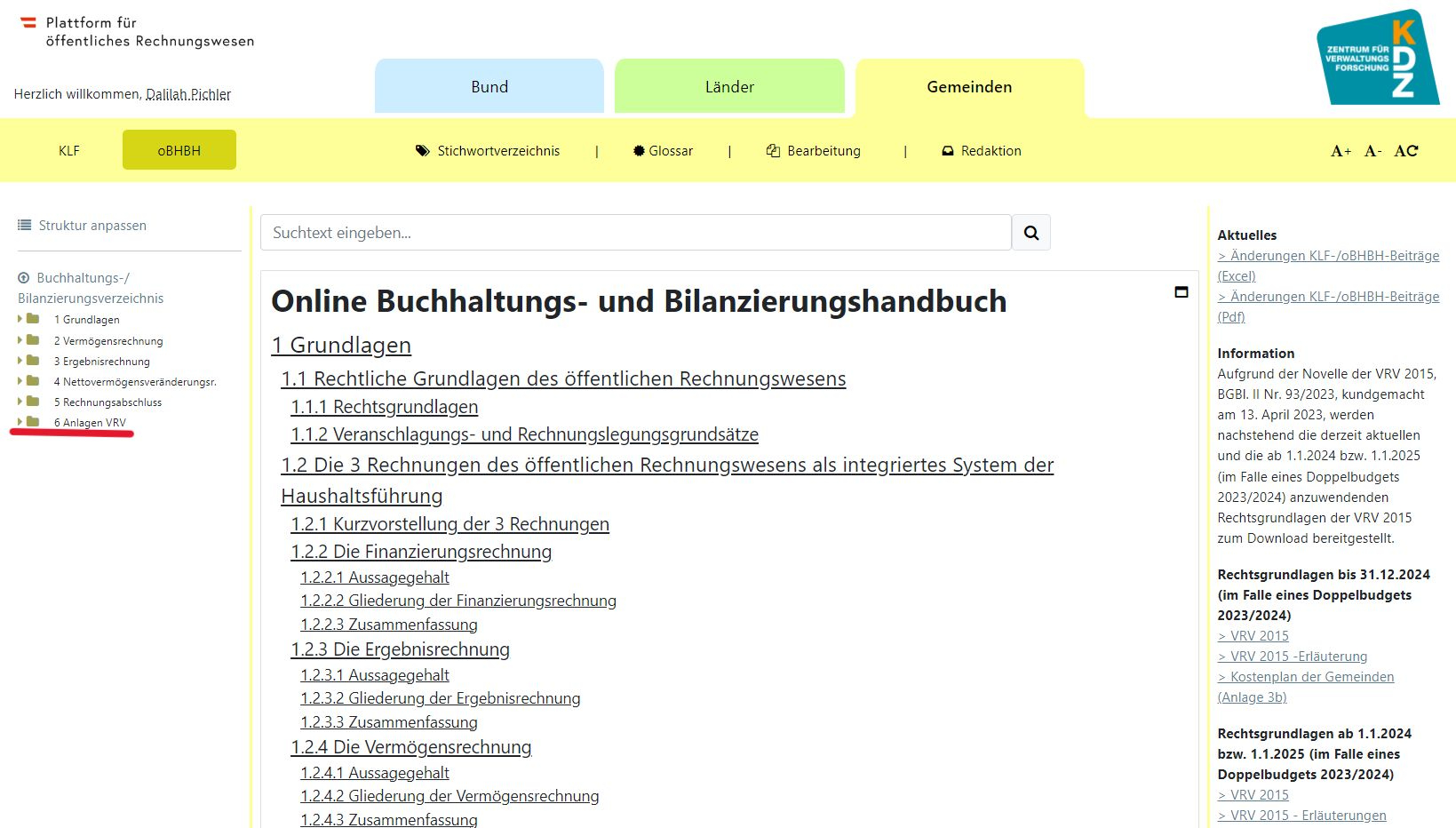1456x828 pixels.
Task: Collapse the handbook panel via minimize icon
Action: (x=1181, y=292)
